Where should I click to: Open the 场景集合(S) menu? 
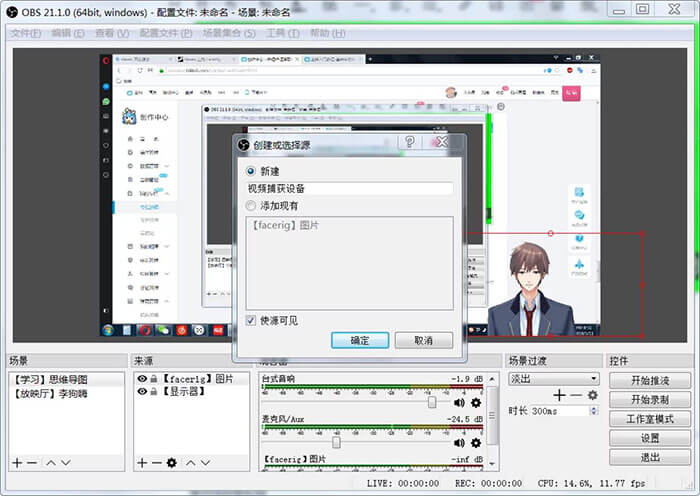(x=229, y=33)
